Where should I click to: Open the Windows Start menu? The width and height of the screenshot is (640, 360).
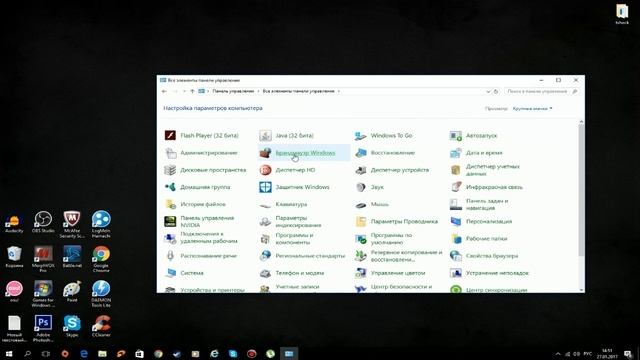pos(9,353)
